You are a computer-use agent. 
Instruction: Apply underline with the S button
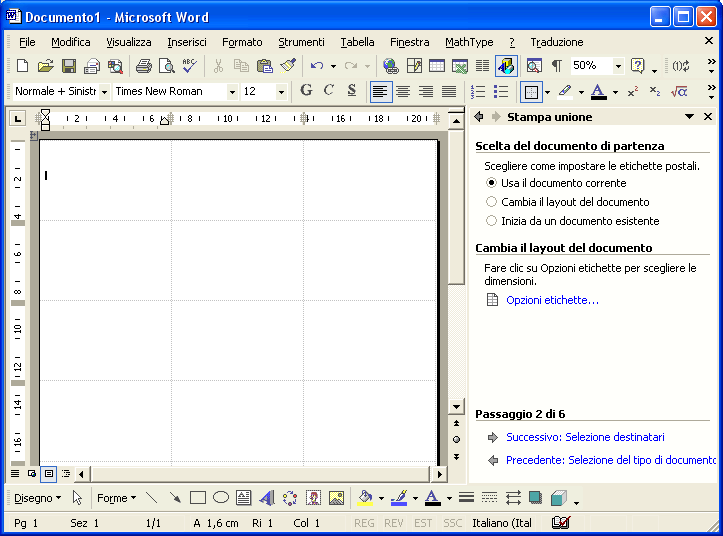[x=352, y=91]
